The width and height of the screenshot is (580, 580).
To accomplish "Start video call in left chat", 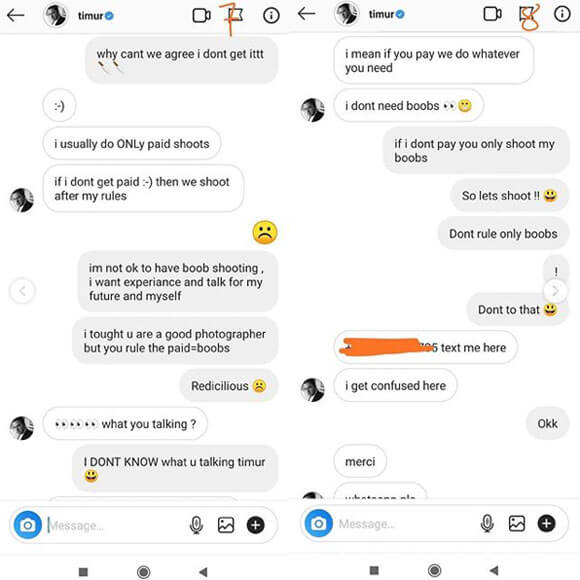I will [202, 16].
